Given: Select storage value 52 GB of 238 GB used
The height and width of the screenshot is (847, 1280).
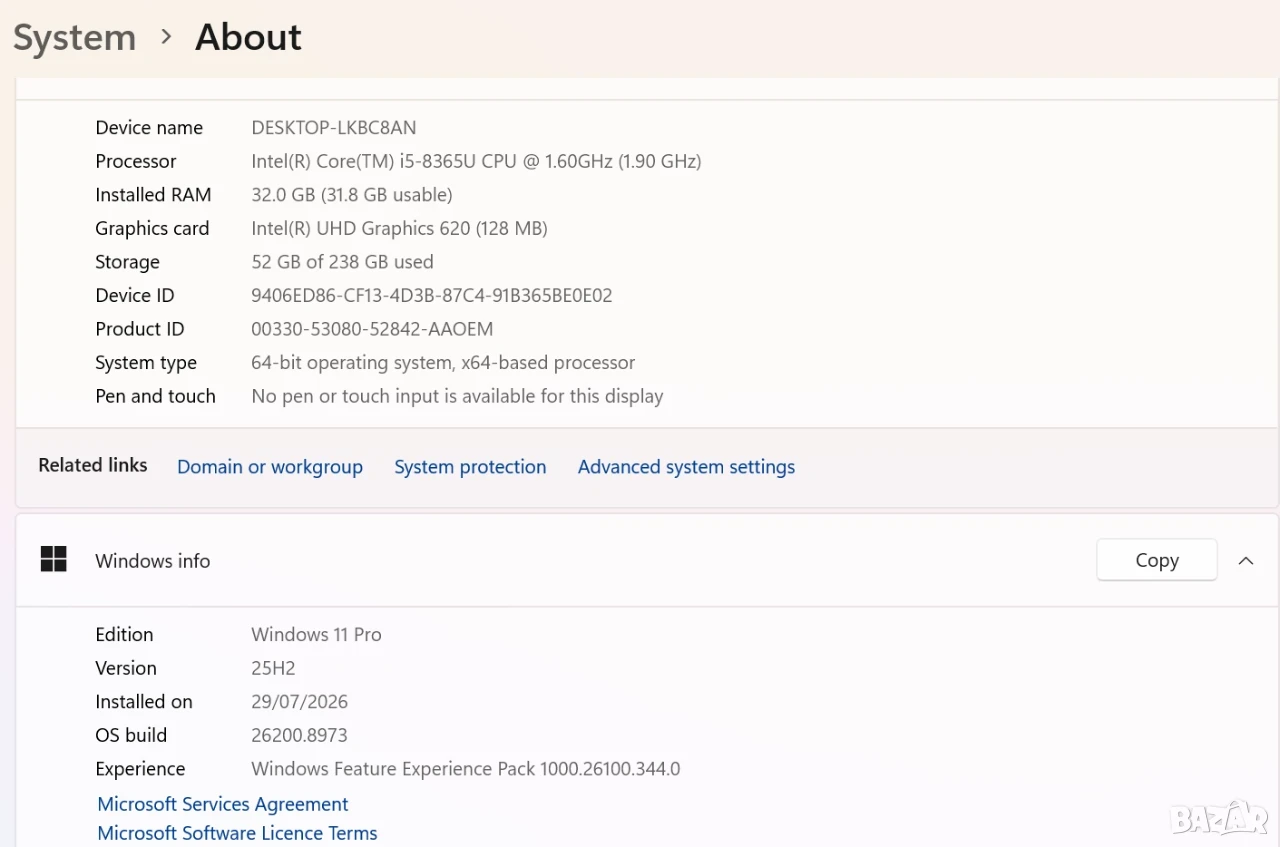Looking at the screenshot, I should click(x=342, y=262).
